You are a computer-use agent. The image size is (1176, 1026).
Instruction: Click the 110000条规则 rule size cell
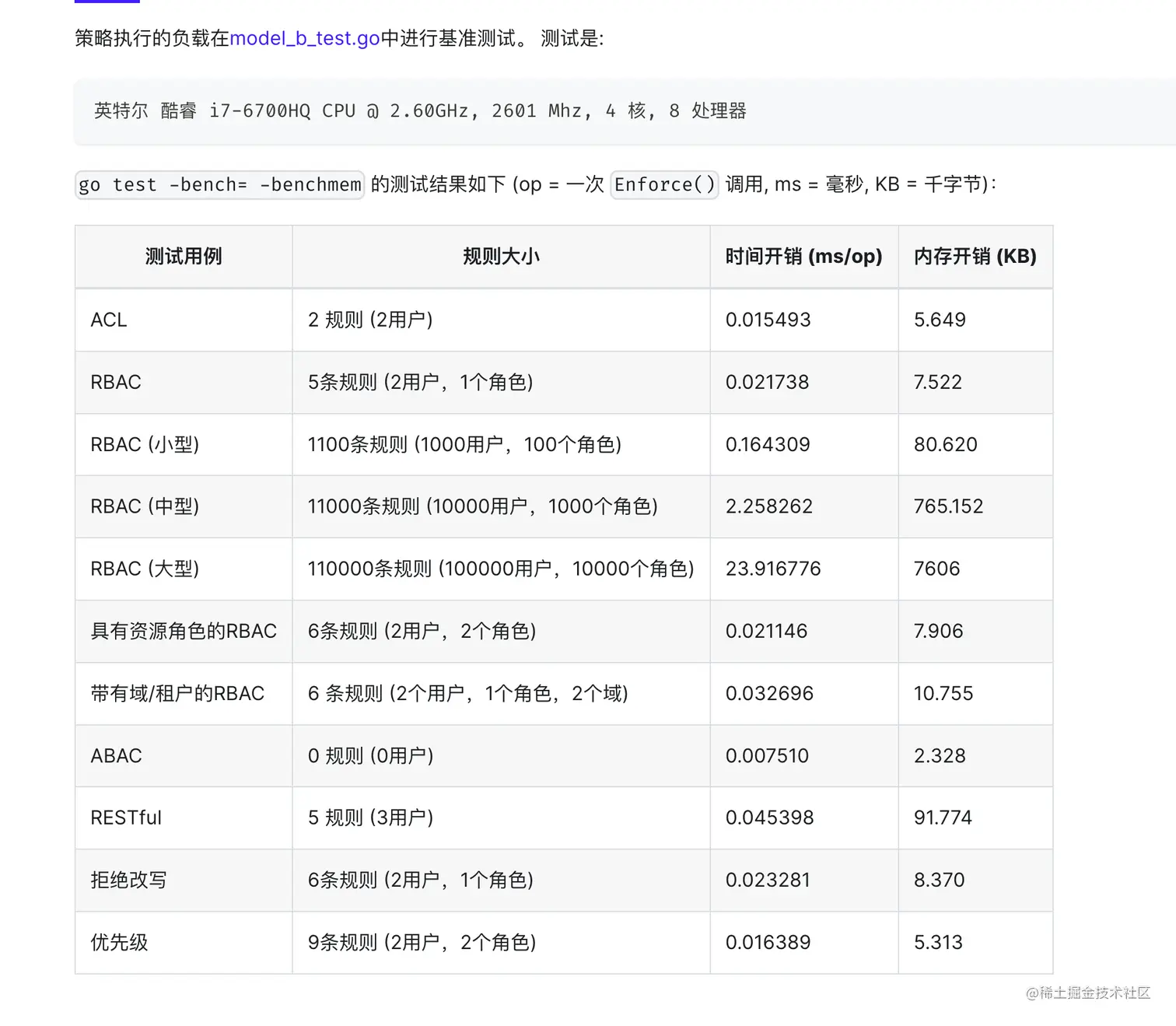(501, 569)
